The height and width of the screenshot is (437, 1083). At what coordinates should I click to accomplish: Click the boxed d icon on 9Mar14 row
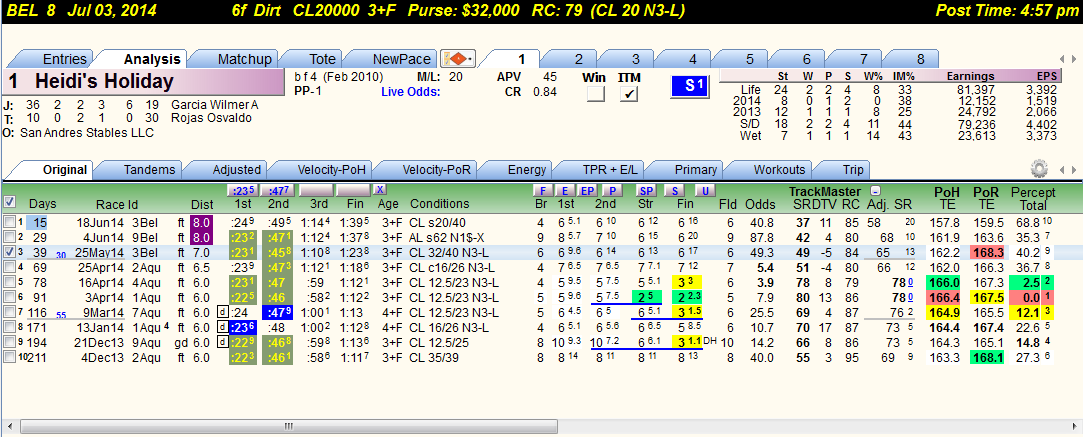point(222,311)
